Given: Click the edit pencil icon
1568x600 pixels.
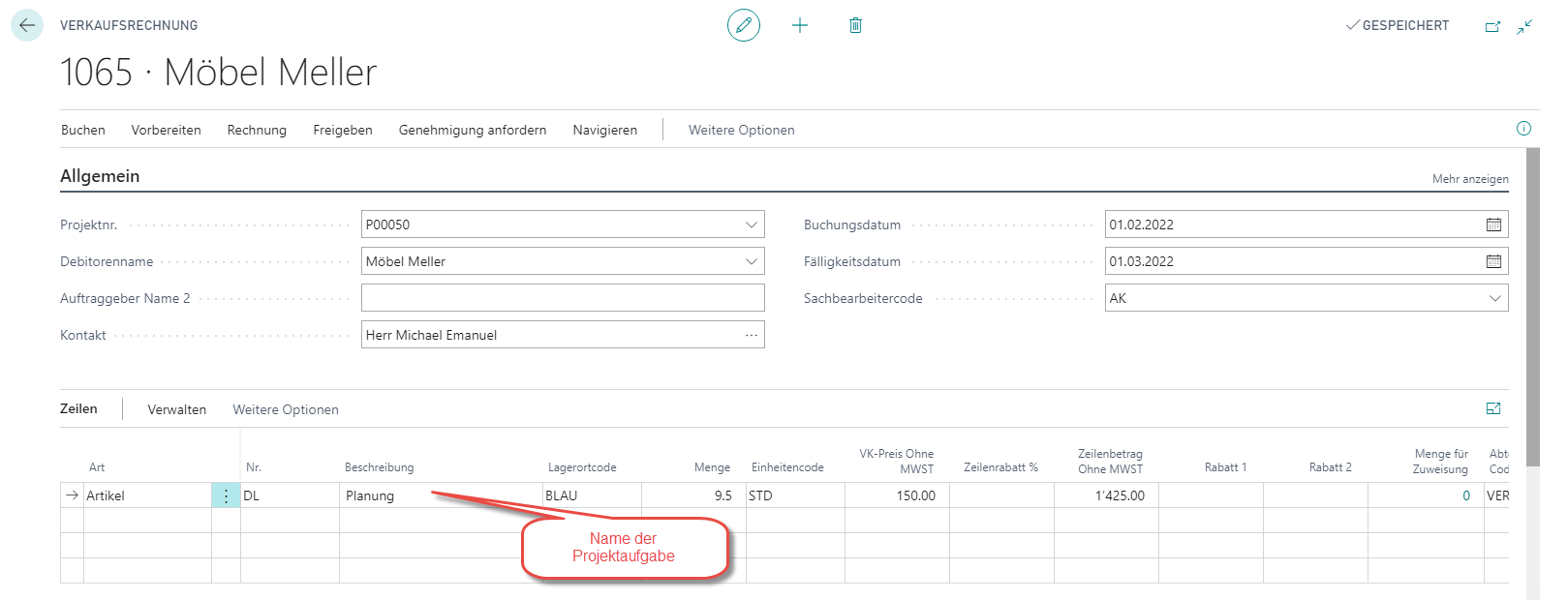Looking at the screenshot, I should pos(744,25).
